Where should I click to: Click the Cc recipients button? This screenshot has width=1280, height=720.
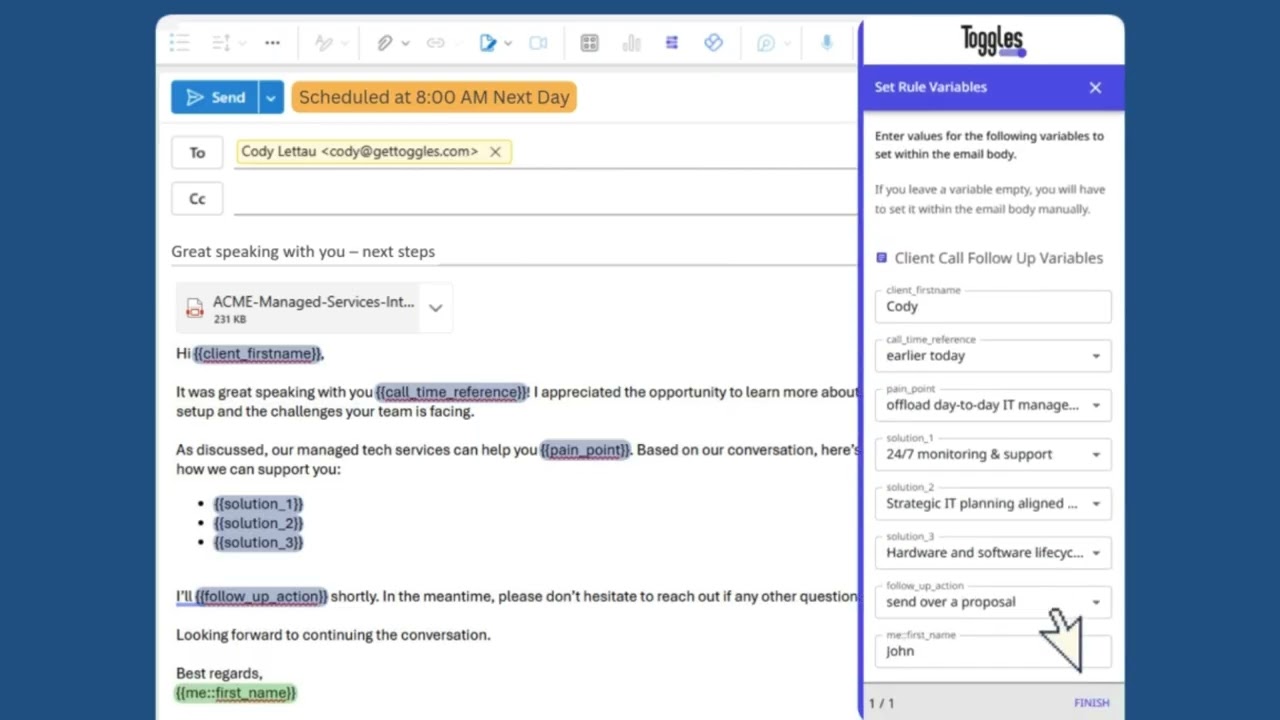[197, 199]
